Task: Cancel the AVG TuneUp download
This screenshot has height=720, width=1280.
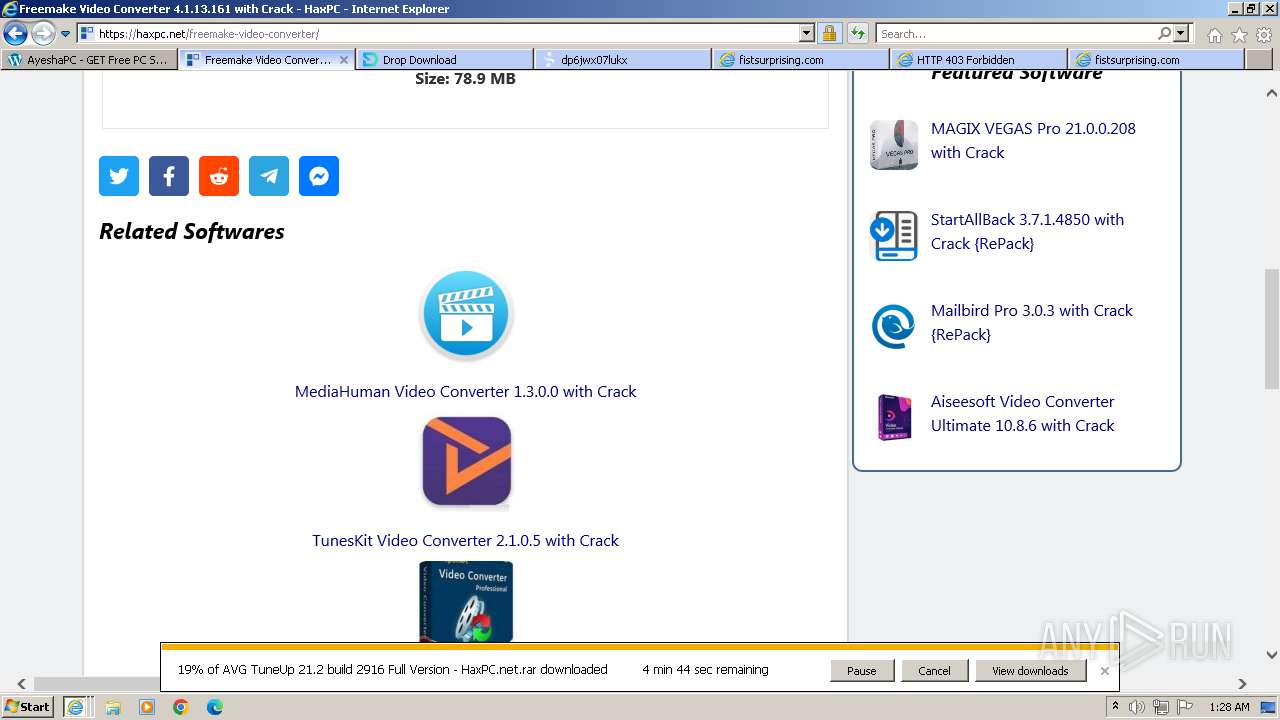Action: pos(935,671)
